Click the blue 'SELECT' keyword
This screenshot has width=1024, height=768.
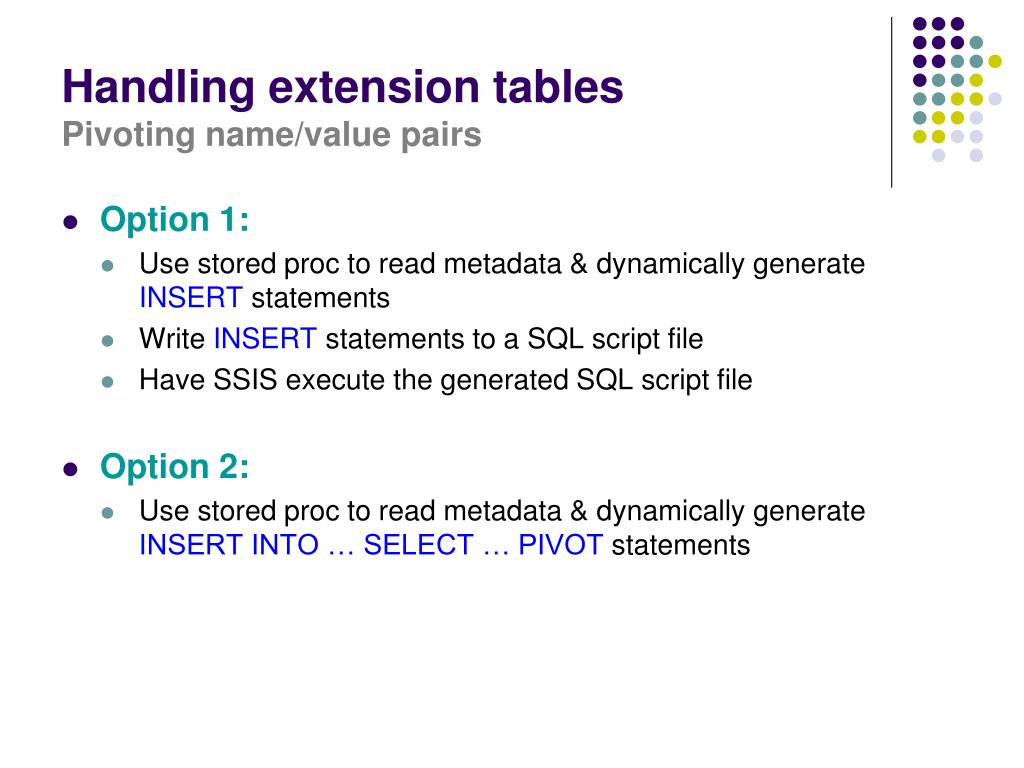418,545
